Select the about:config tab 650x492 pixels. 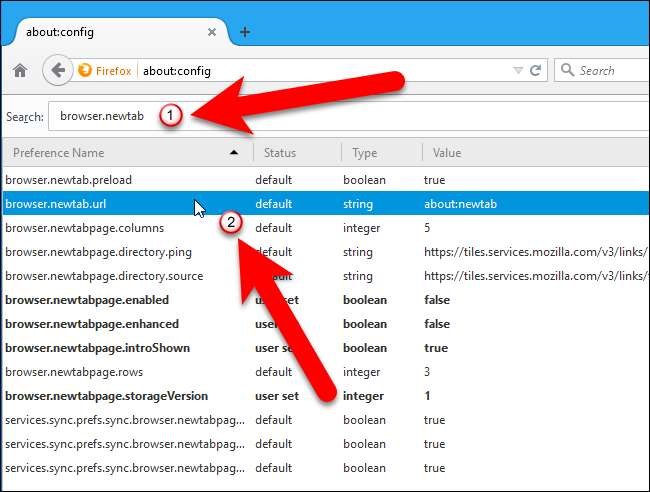[100, 32]
